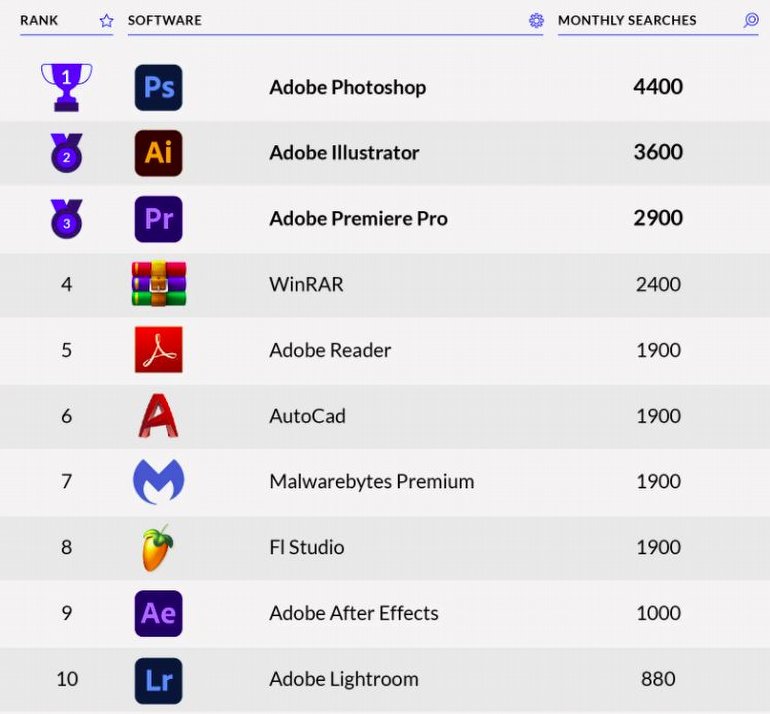Click the FL Studio fruit icon
770x714 pixels.
pyautogui.click(x=157, y=548)
